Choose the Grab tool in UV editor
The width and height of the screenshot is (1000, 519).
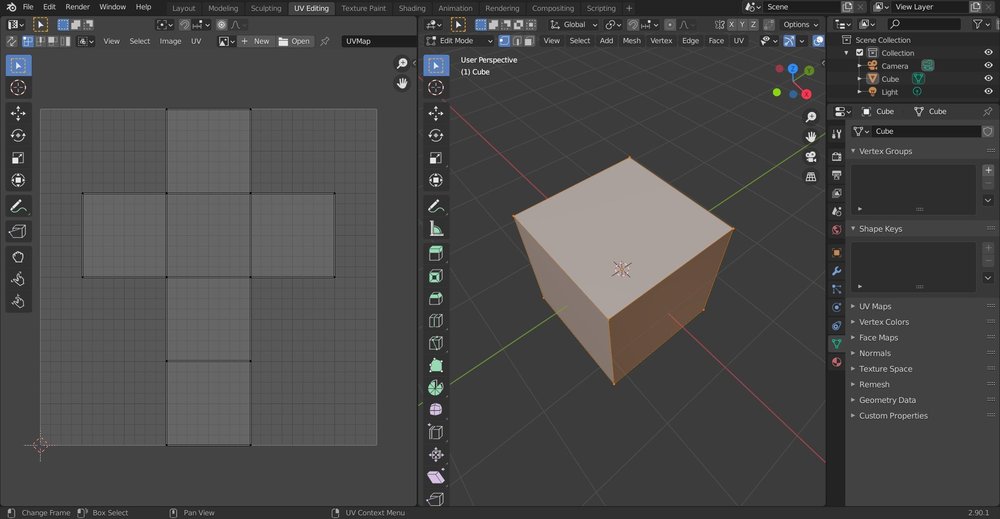click(18, 256)
